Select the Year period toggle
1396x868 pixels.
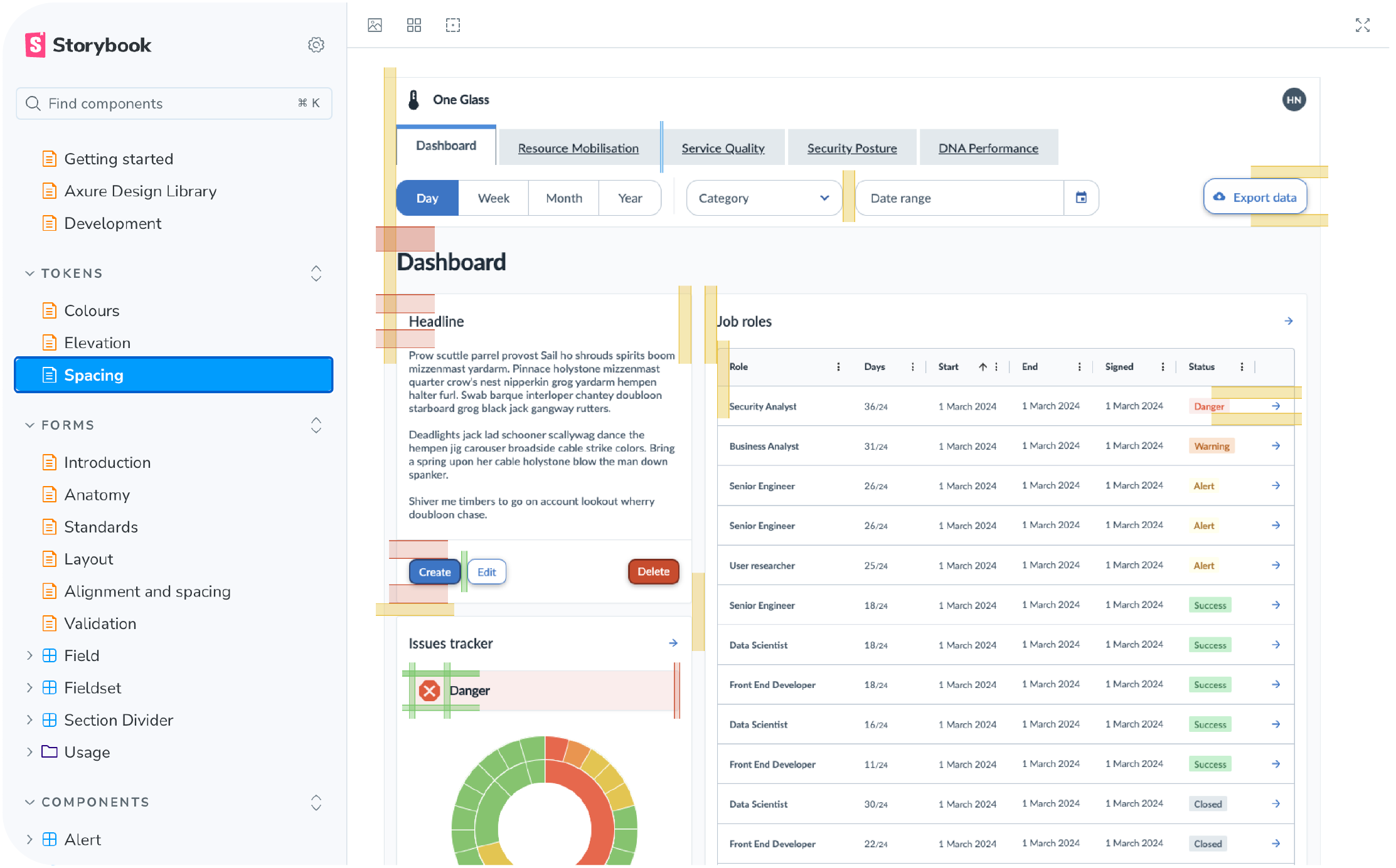coord(629,198)
